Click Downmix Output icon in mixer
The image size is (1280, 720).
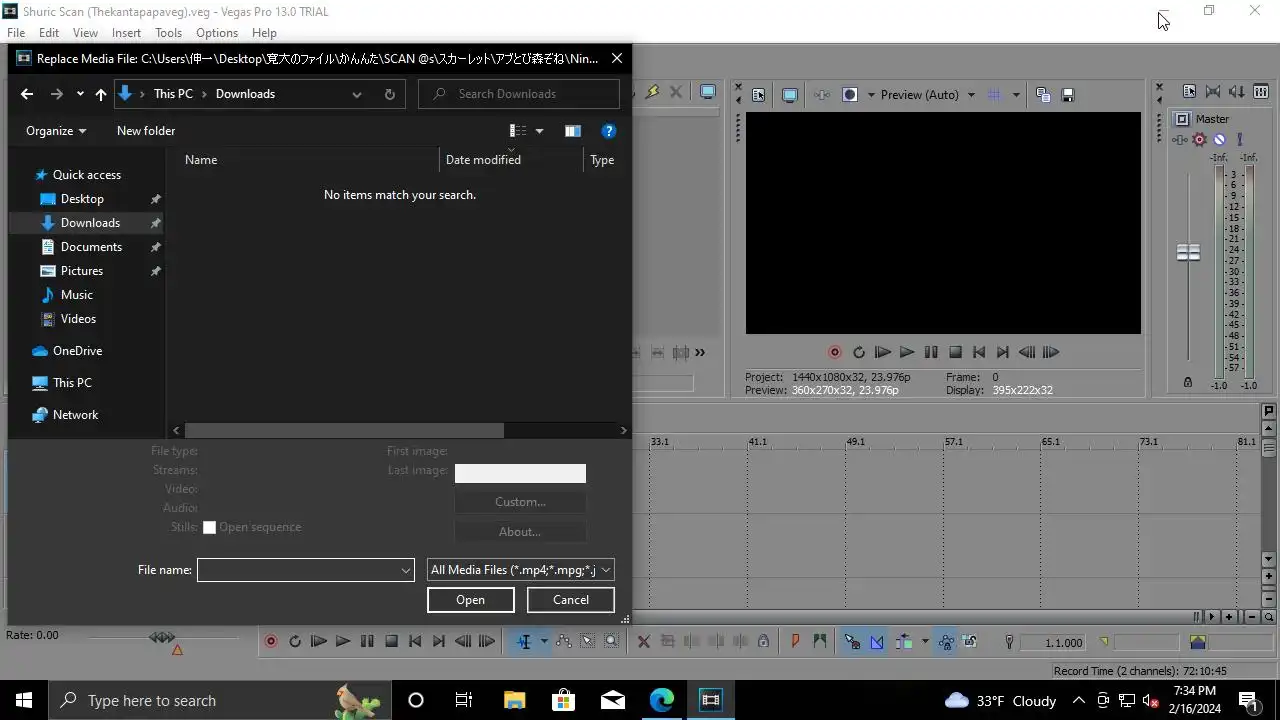click(x=1213, y=92)
